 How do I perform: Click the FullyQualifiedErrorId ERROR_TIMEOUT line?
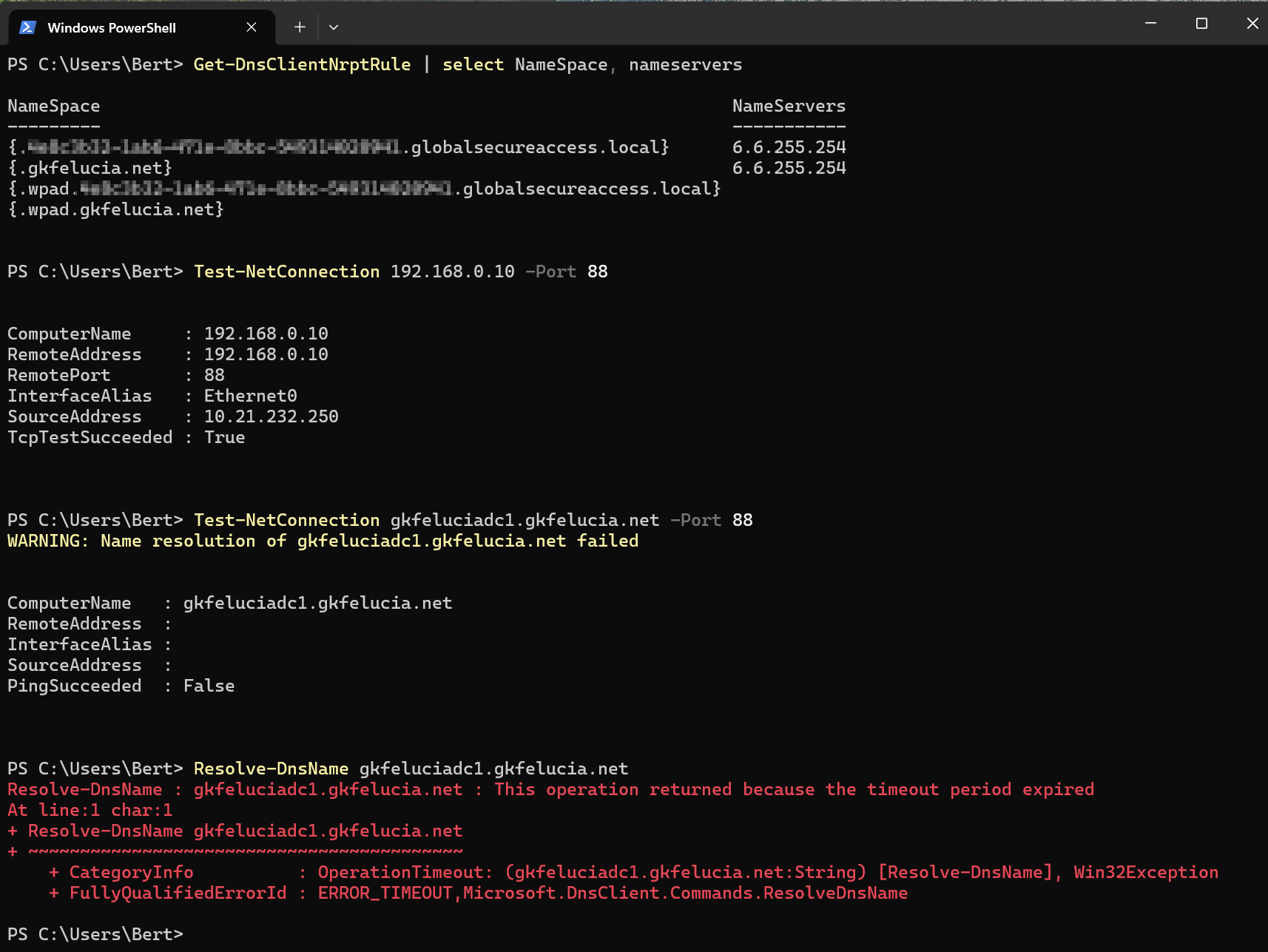[x=479, y=894]
